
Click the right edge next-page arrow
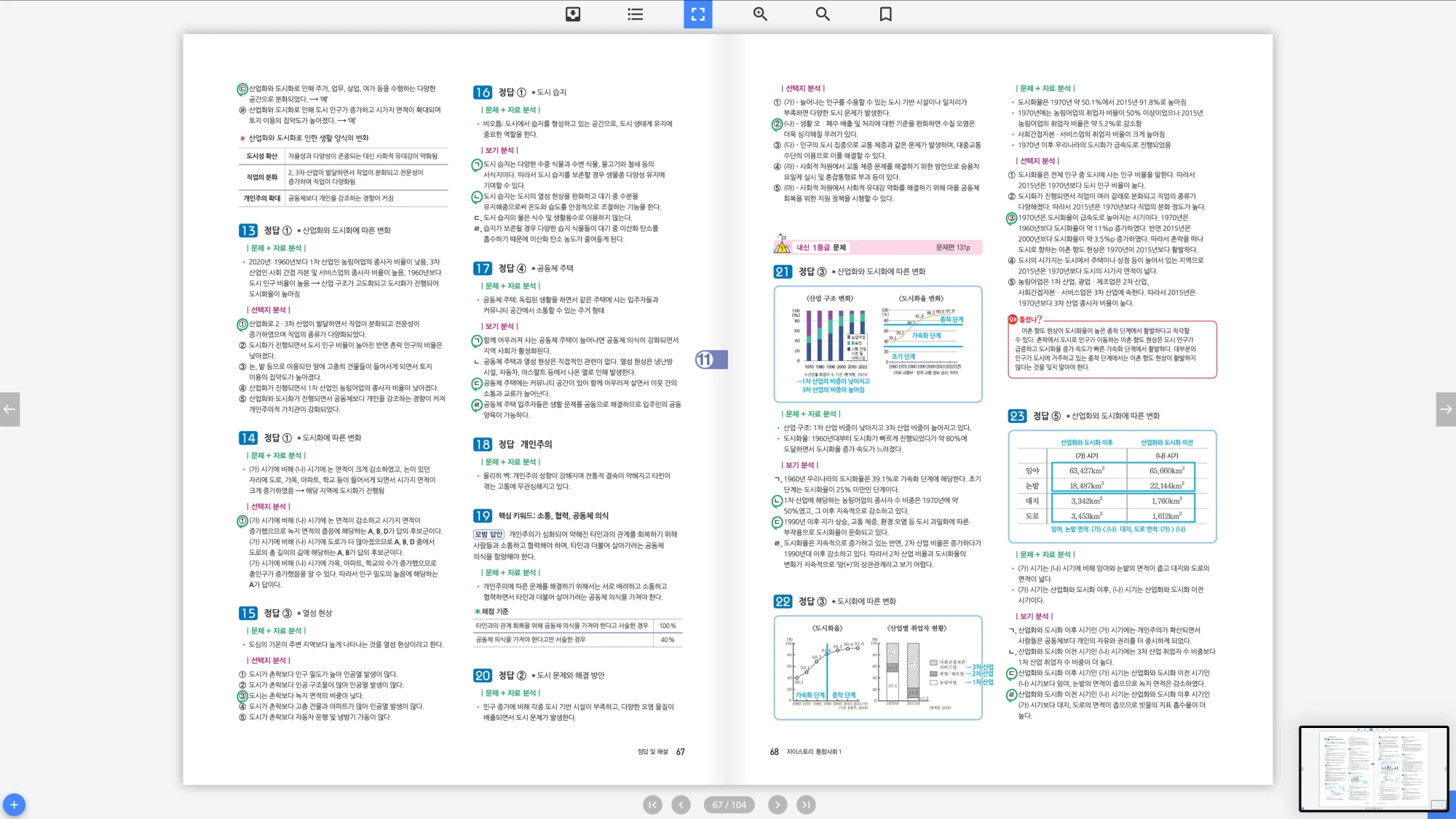coord(1446,409)
